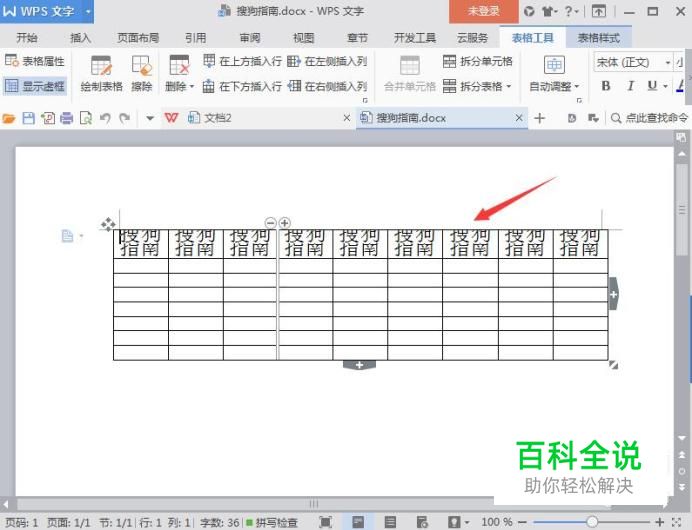Expand the quick access toolbar dropdown arrow
Screen dimensions: 692x530
click(150, 118)
